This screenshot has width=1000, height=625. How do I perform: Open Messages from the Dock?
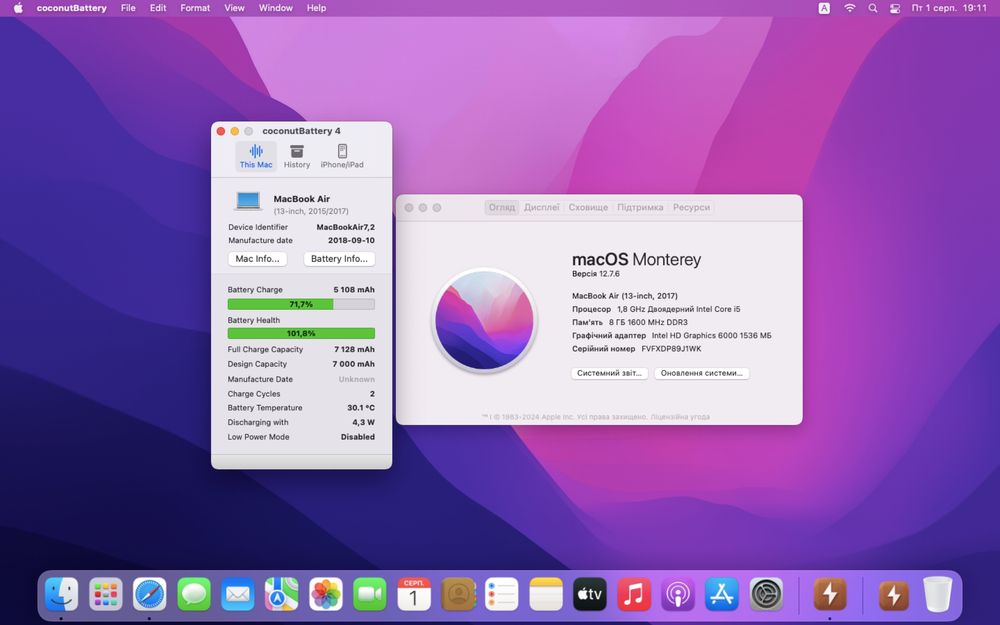(x=194, y=594)
